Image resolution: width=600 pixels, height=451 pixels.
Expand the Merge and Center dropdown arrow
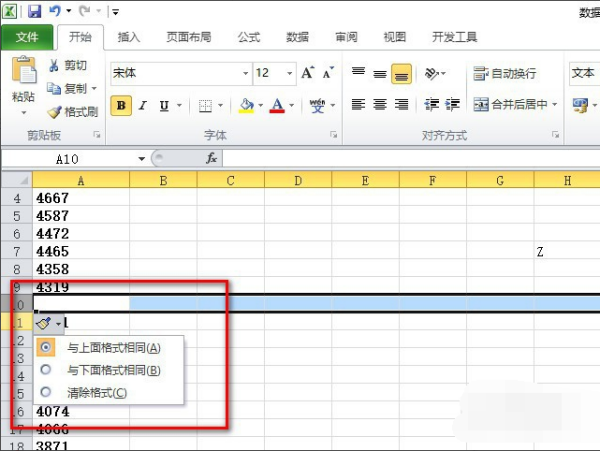[x=555, y=104]
